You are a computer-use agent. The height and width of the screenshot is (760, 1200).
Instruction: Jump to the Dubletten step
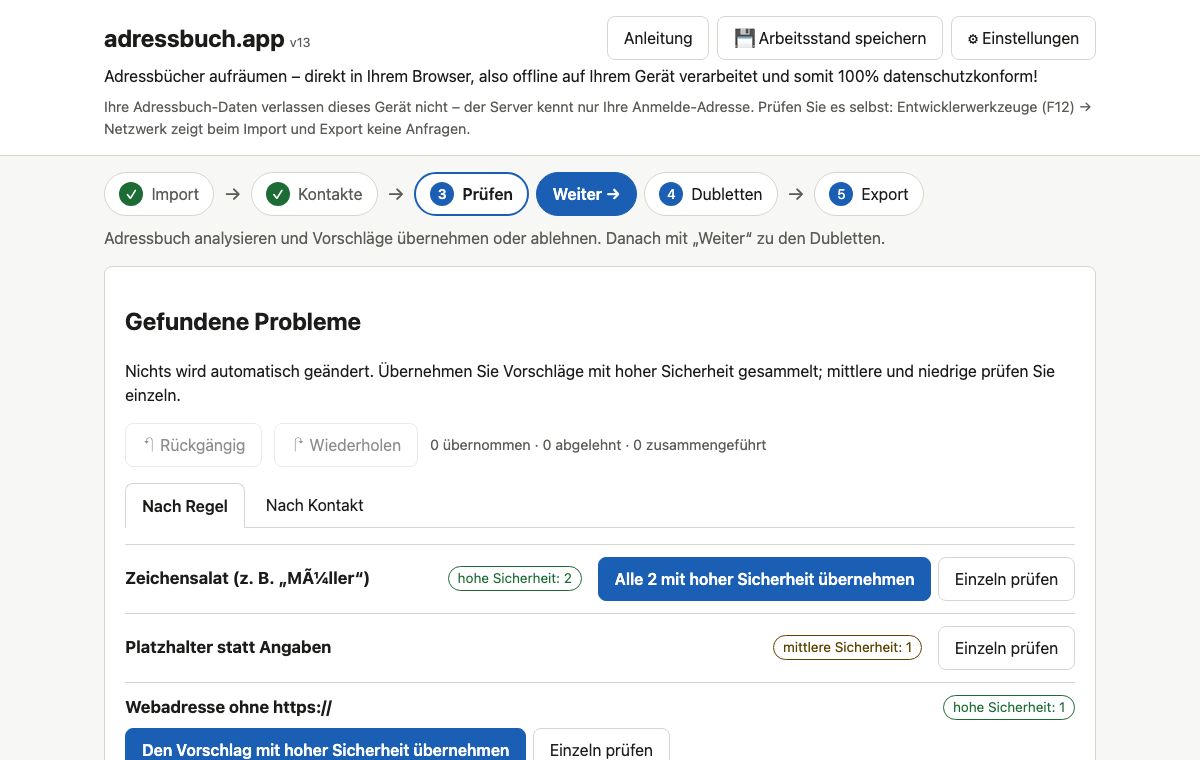pos(711,194)
